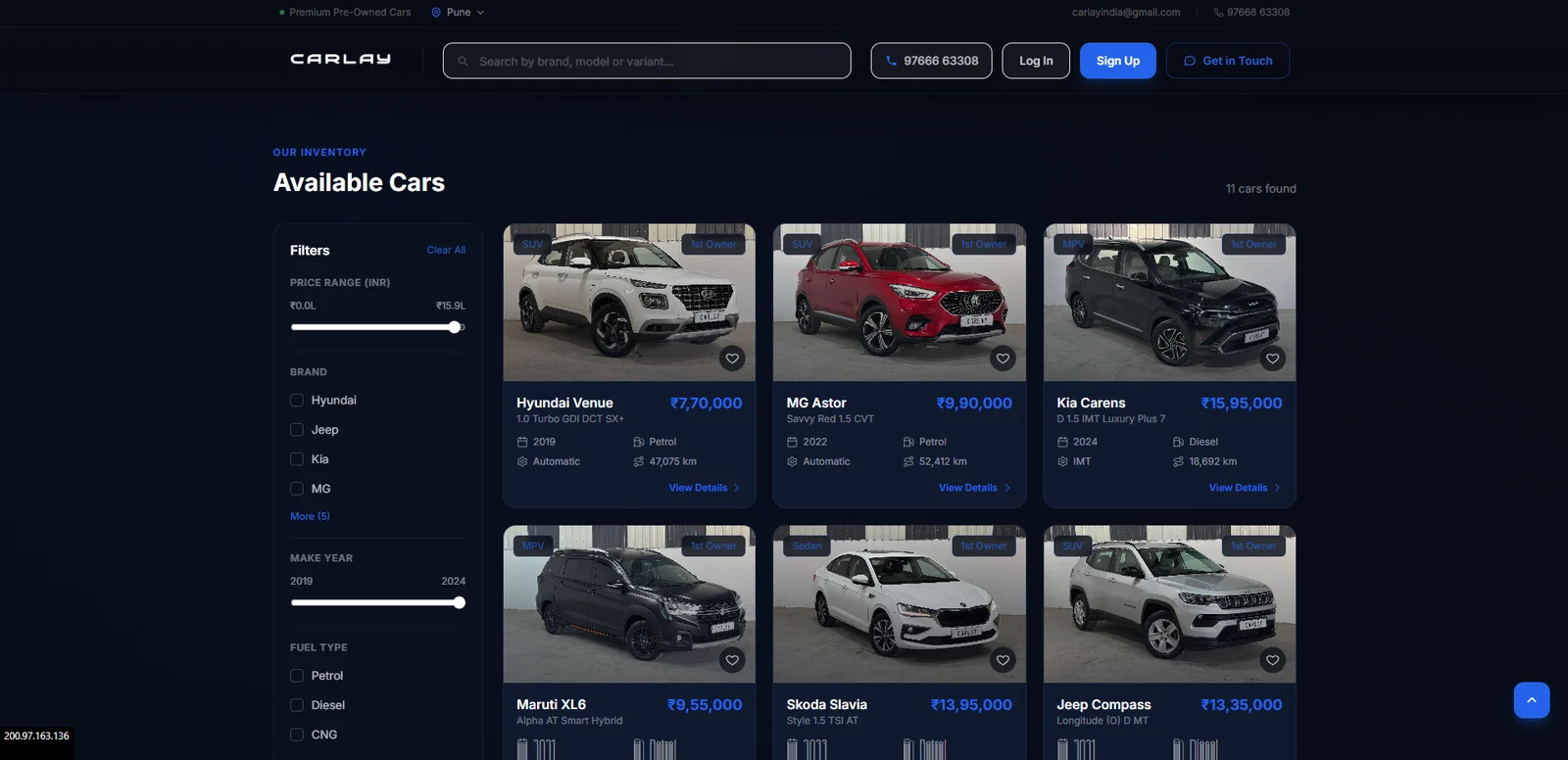Screen dimensions: 1568x760
Task: Open View Details for Hyundai Venue
Action: [705, 488]
